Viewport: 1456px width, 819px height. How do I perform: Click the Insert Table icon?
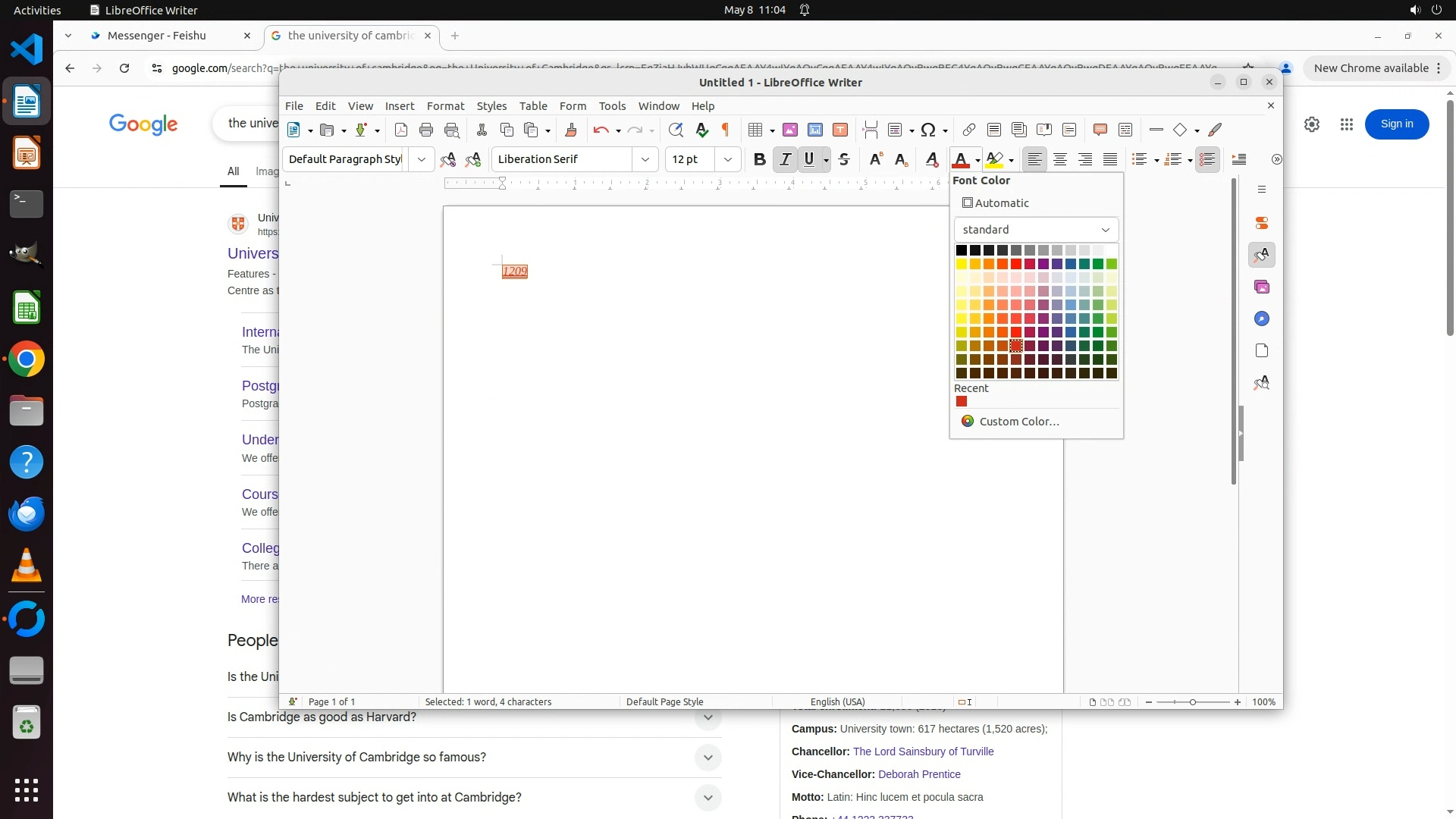point(755,130)
